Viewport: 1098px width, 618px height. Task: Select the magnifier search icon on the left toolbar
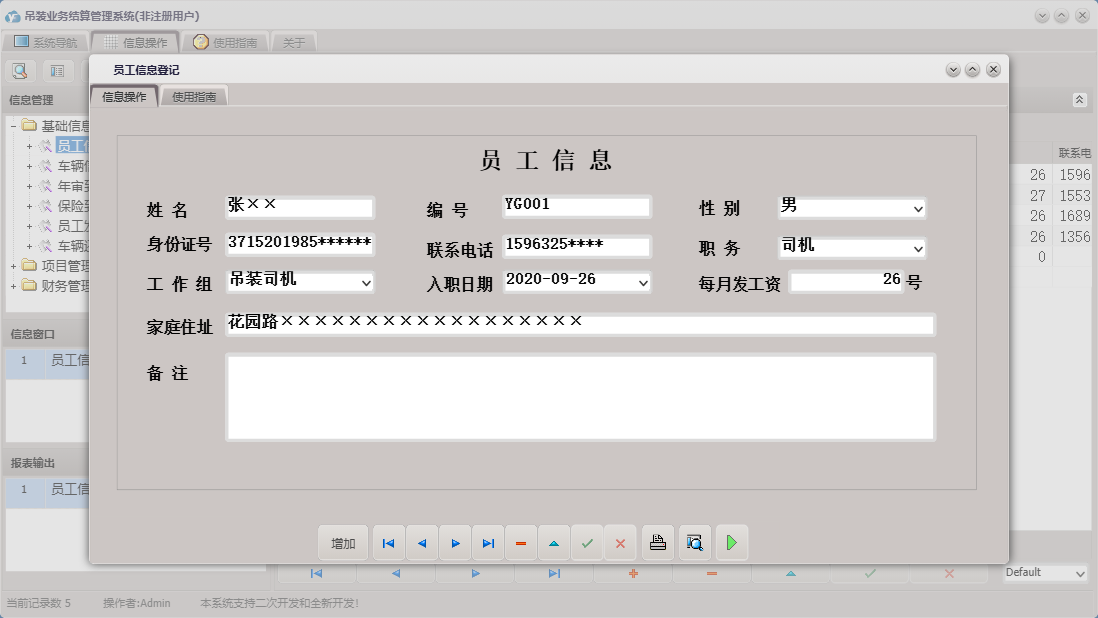20,70
